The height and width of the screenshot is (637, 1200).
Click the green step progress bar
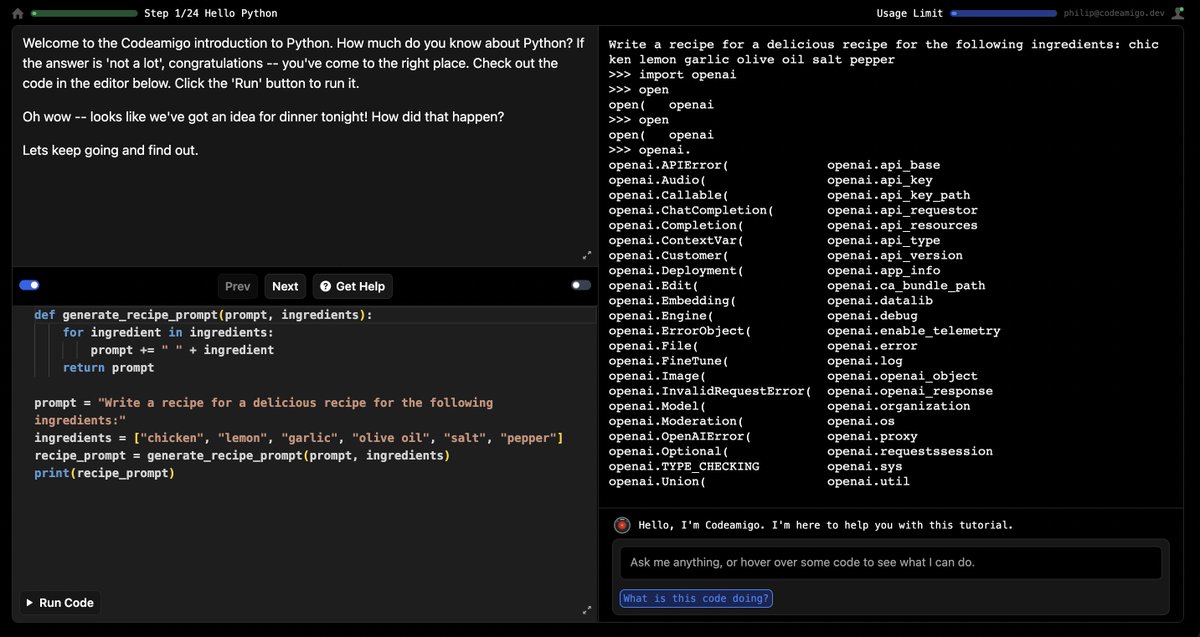83,13
